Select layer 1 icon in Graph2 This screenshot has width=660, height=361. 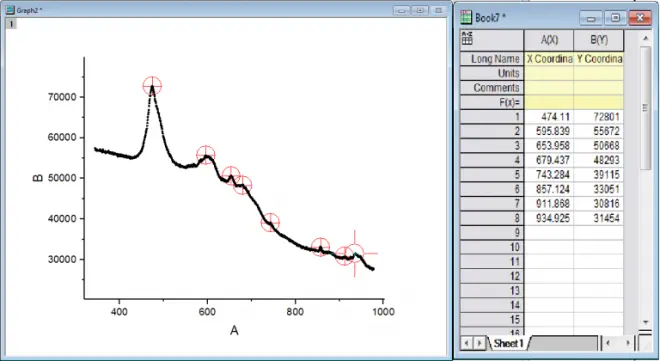pyautogui.click(x=11, y=24)
